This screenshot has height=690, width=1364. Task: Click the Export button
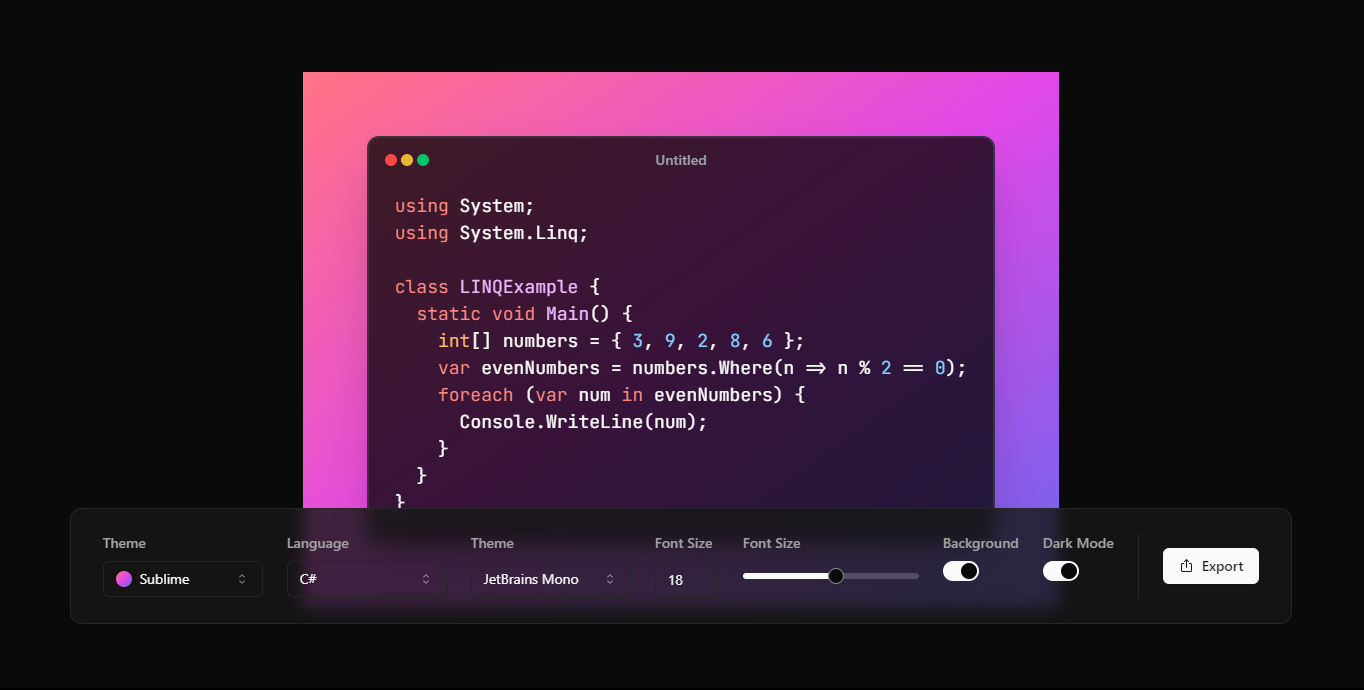1210,565
